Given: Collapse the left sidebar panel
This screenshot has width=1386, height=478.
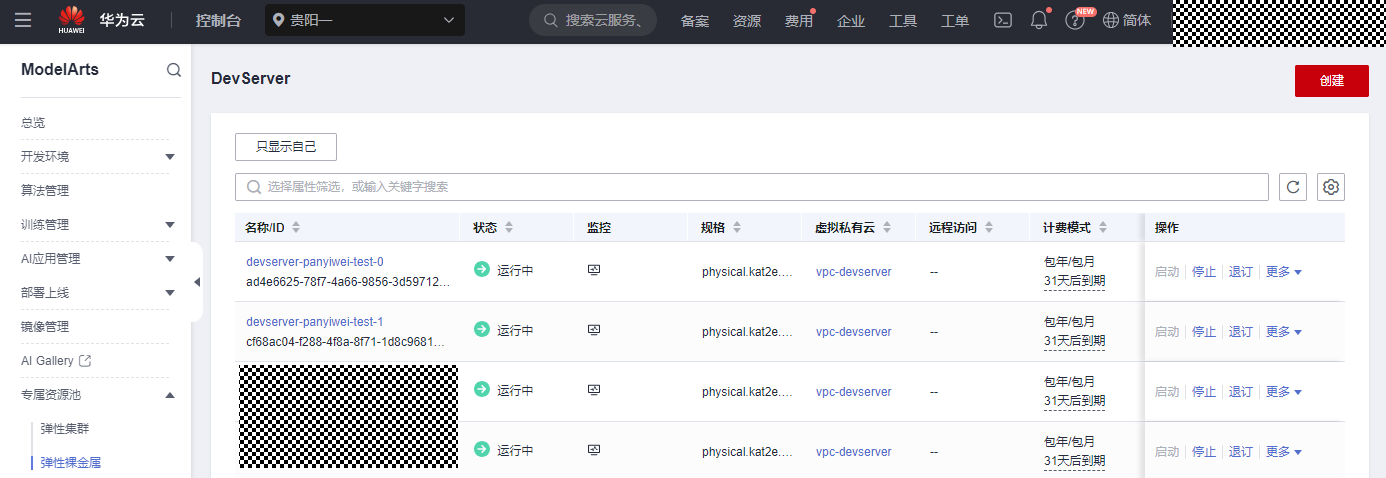Looking at the screenshot, I should tap(197, 282).
